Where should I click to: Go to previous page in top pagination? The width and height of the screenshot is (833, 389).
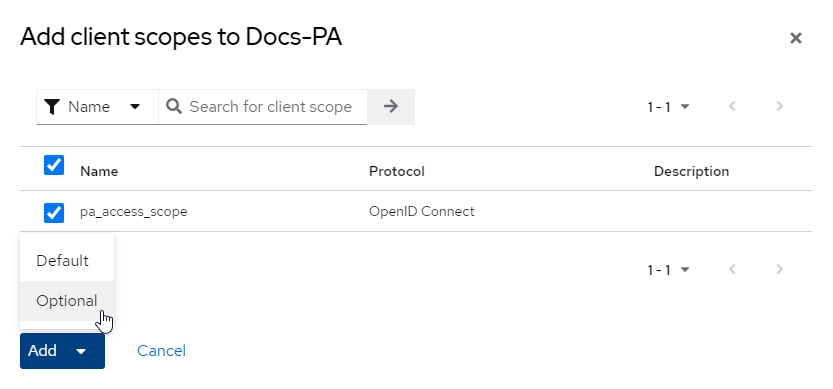[x=732, y=106]
